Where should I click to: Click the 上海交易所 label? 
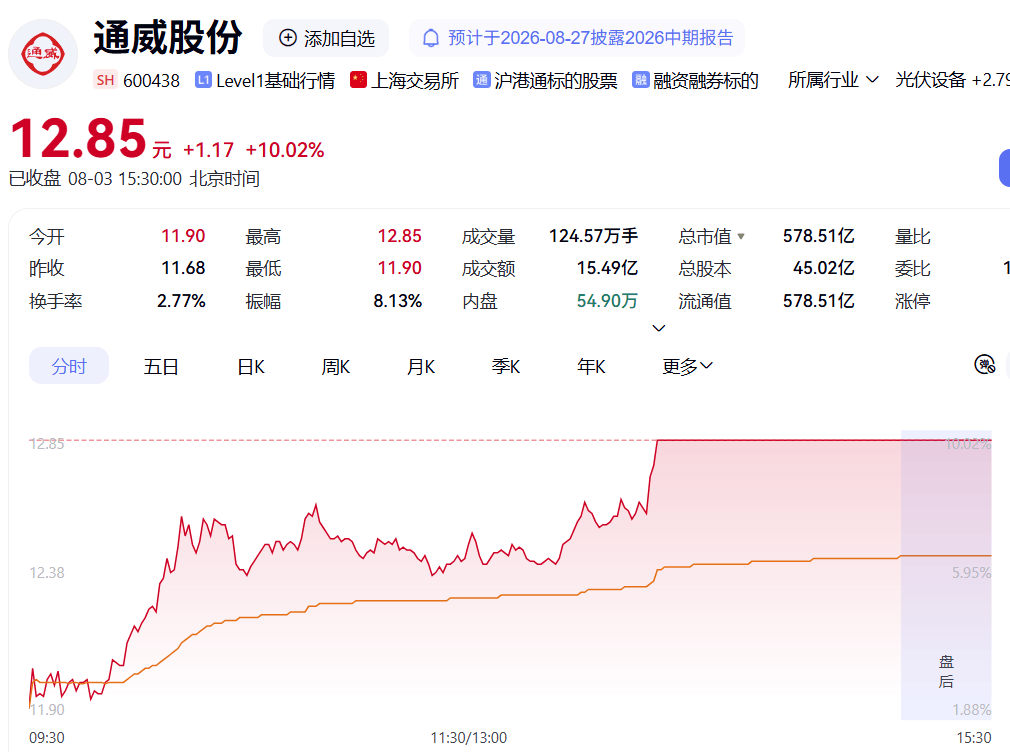point(415,81)
